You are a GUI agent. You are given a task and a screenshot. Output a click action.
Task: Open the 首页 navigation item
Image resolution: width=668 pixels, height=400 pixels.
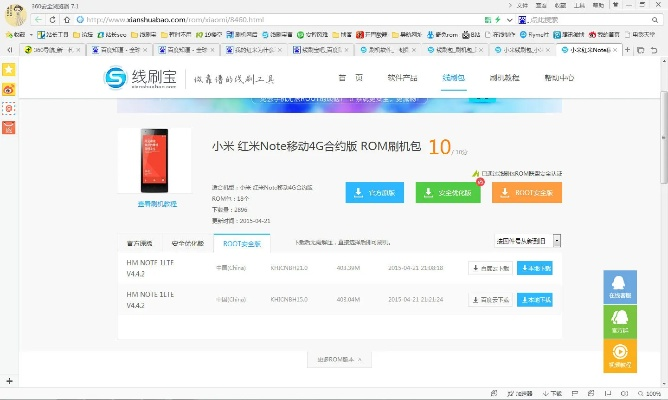(x=350, y=78)
